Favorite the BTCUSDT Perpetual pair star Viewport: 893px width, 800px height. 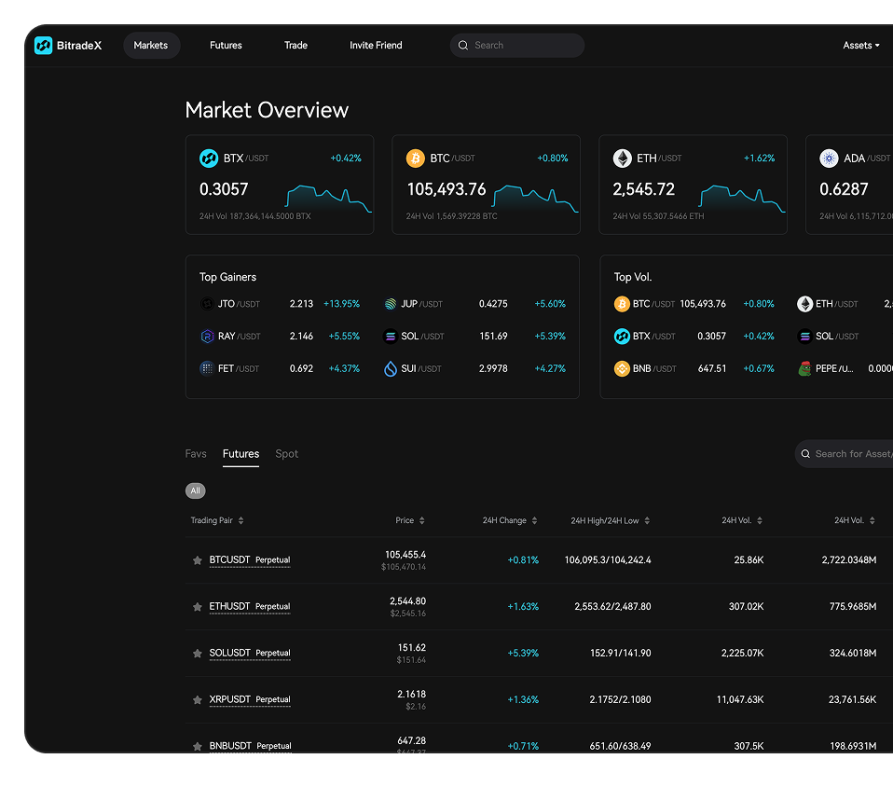[x=197, y=561]
